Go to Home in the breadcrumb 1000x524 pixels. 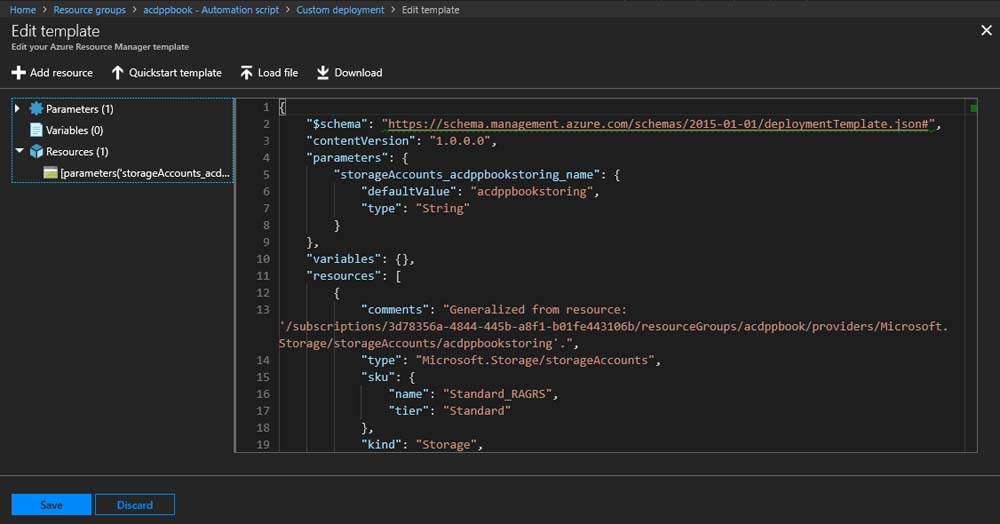click(23, 10)
